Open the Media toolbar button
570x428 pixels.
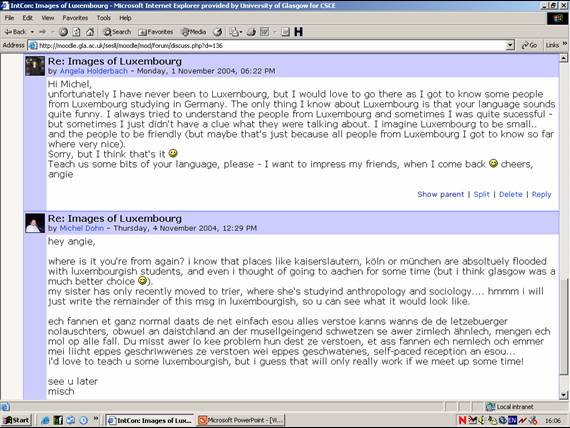click(194, 32)
